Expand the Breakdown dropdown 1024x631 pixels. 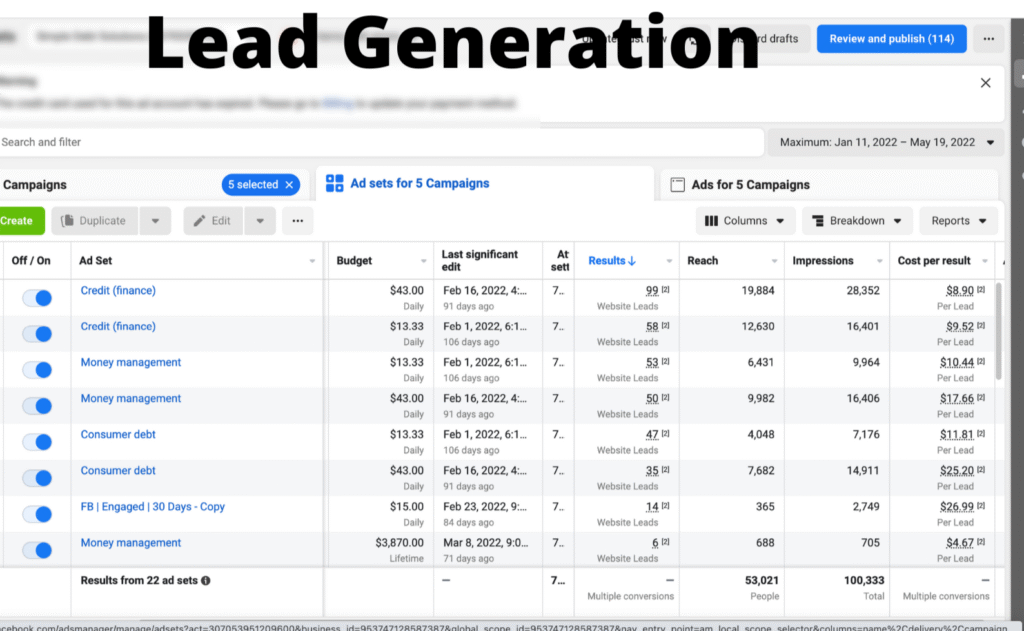pos(857,221)
